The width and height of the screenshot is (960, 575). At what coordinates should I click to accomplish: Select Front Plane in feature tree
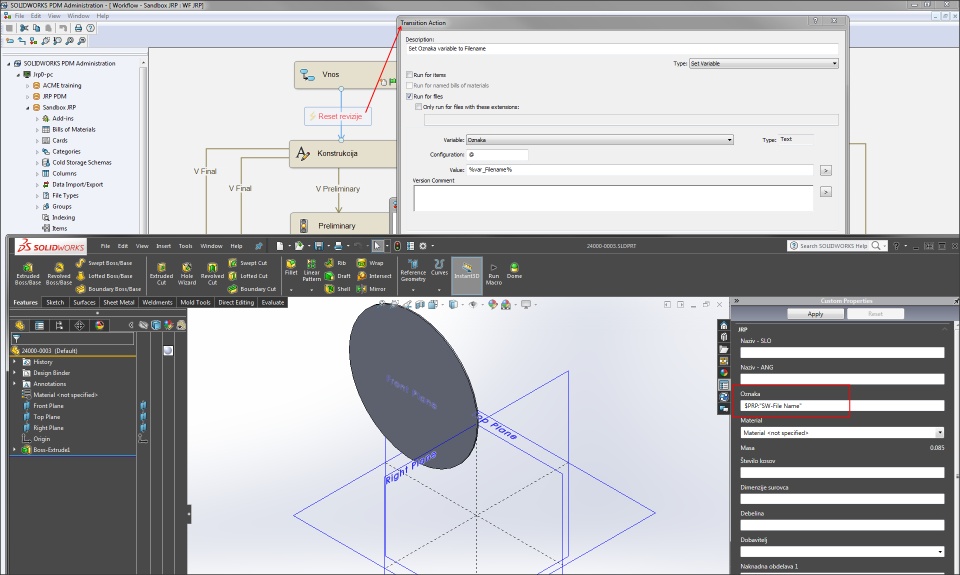coord(48,405)
